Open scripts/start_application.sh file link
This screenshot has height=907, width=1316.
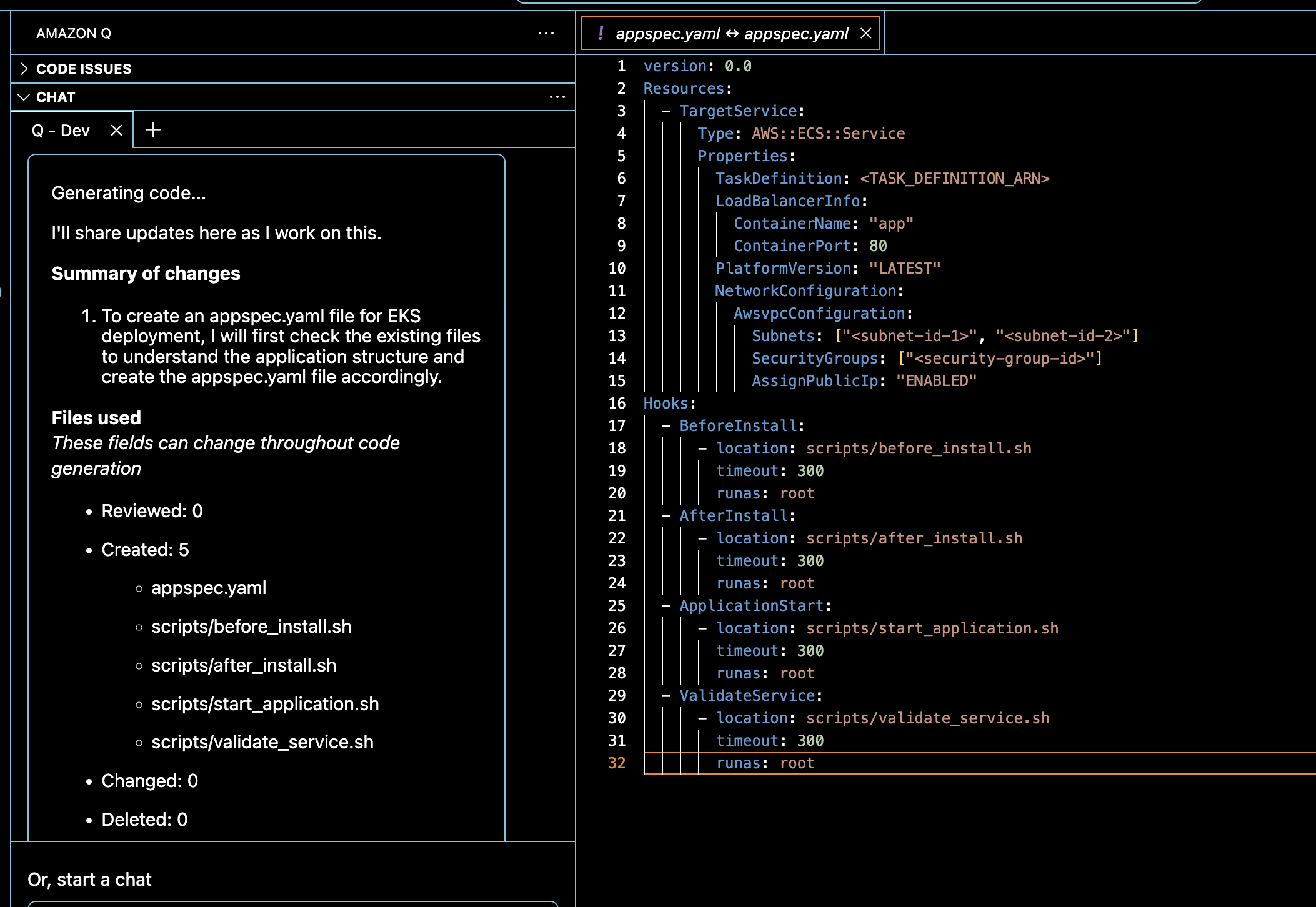tap(265, 704)
